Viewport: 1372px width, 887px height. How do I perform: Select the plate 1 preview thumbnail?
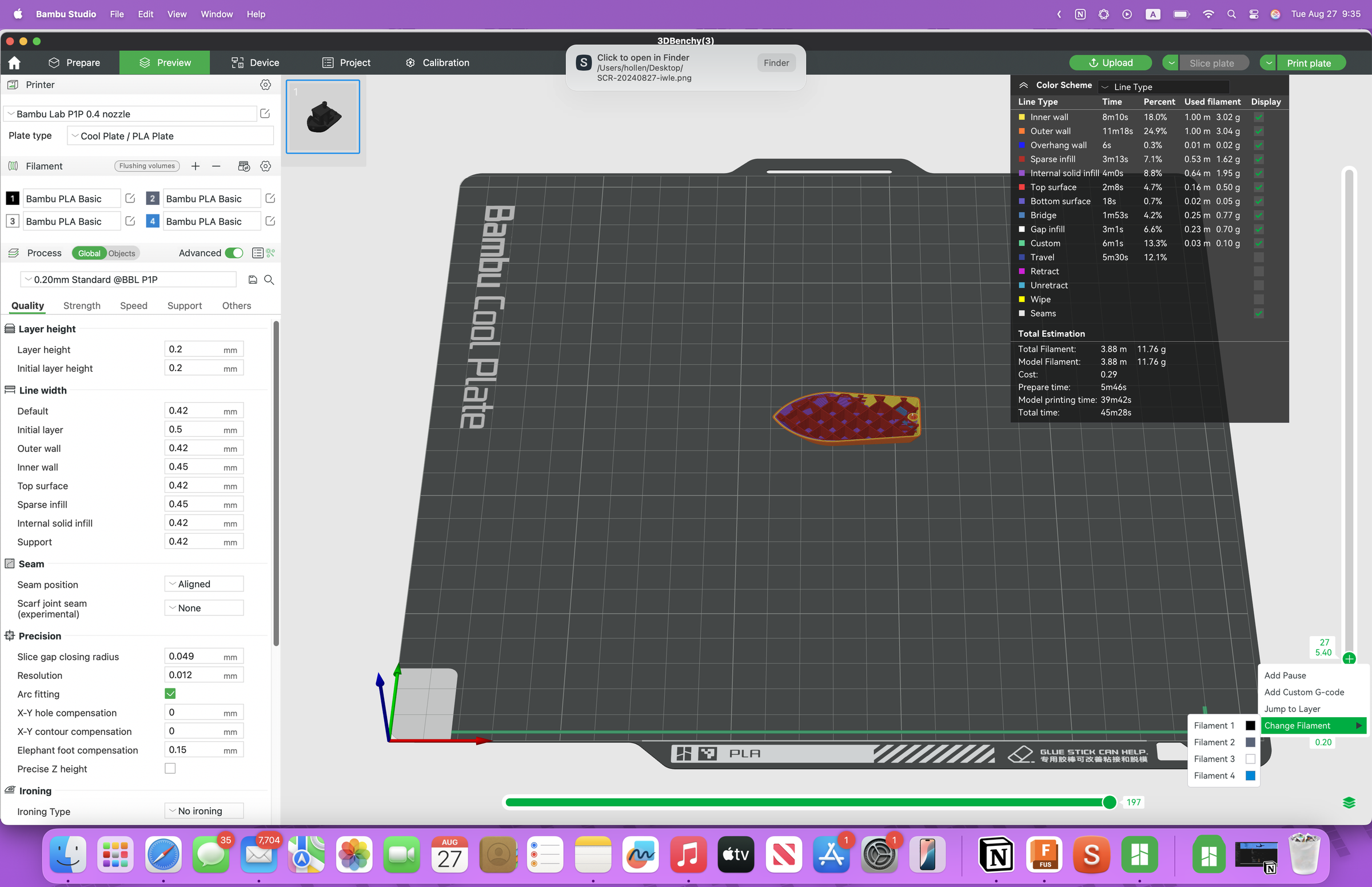click(x=323, y=116)
